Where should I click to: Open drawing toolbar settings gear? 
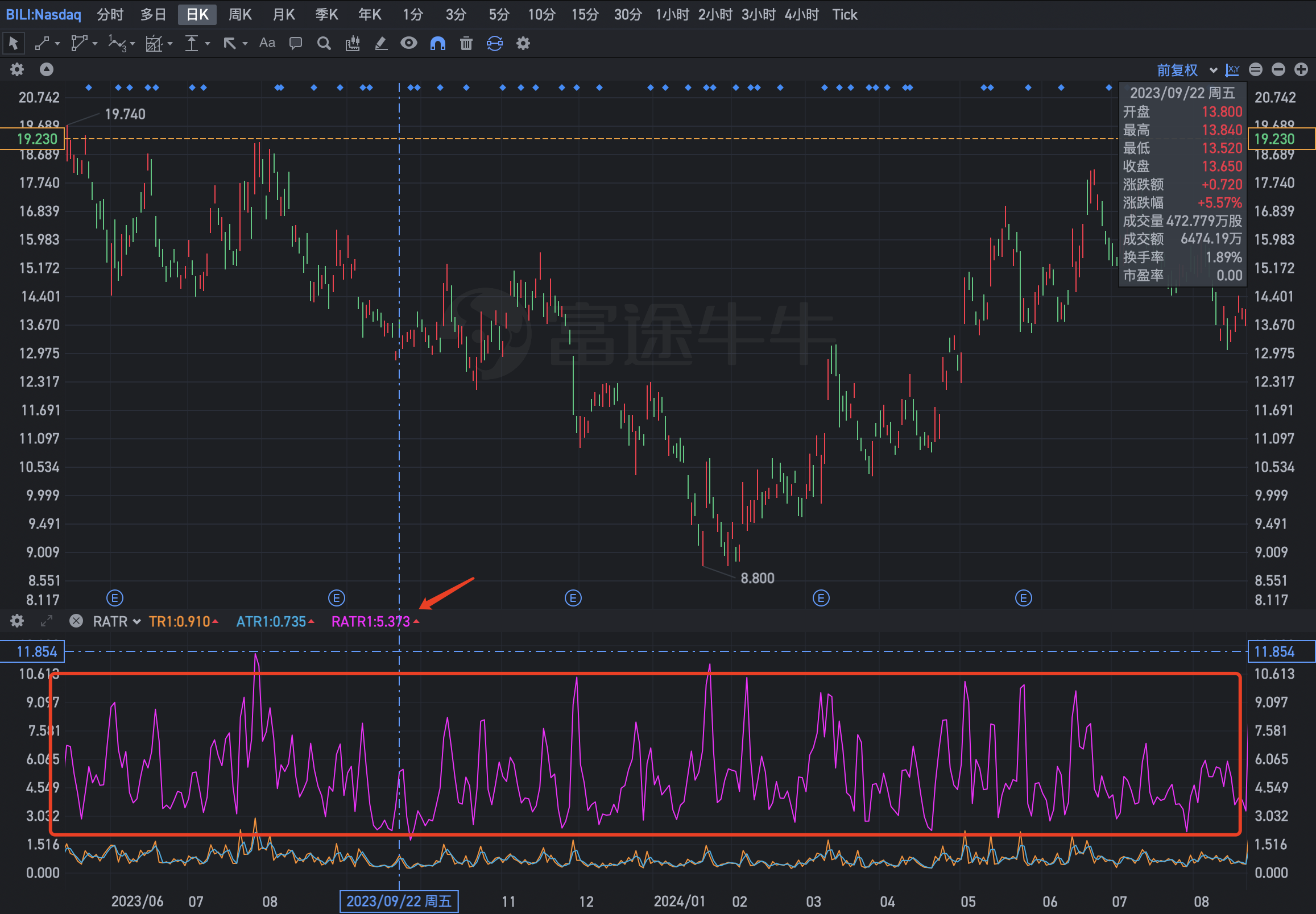pyautogui.click(x=523, y=43)
